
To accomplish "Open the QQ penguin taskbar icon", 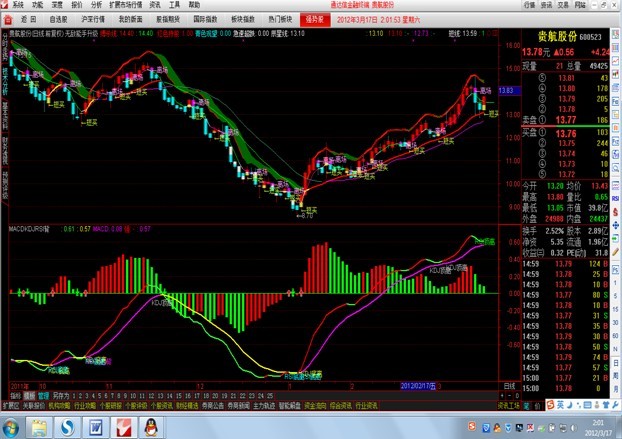I will click(x=151, y=428).
